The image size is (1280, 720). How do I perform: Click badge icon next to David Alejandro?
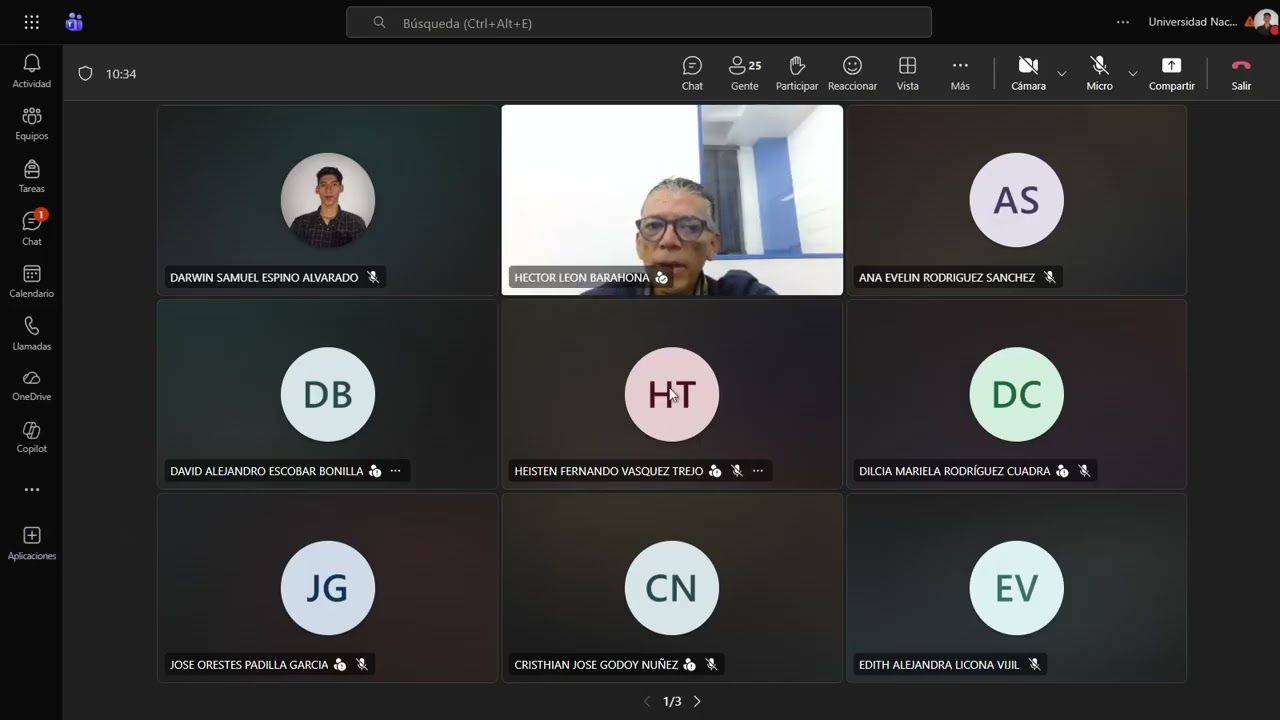pos(375,471)
